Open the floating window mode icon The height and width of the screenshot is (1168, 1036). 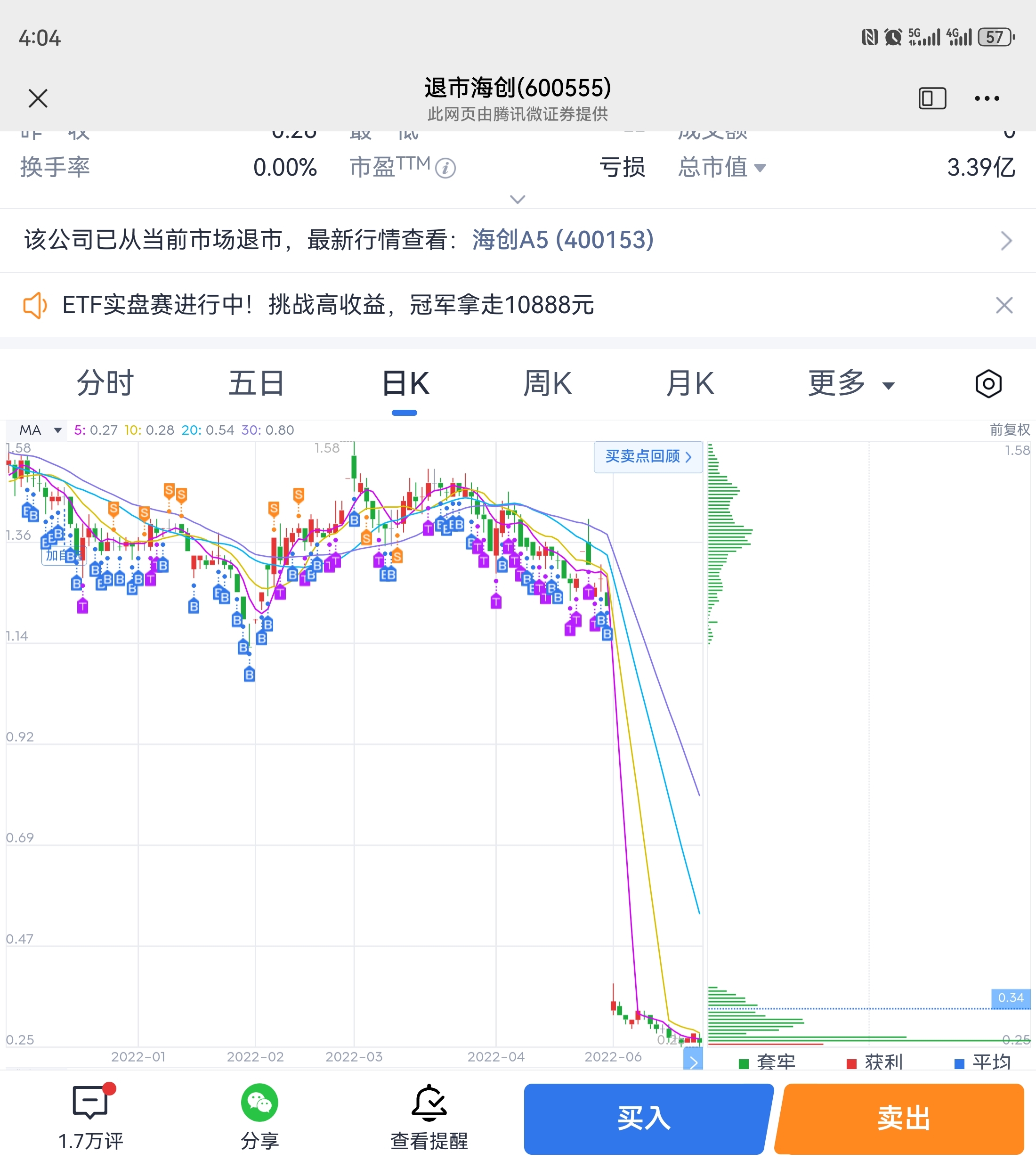pos(931,98)
